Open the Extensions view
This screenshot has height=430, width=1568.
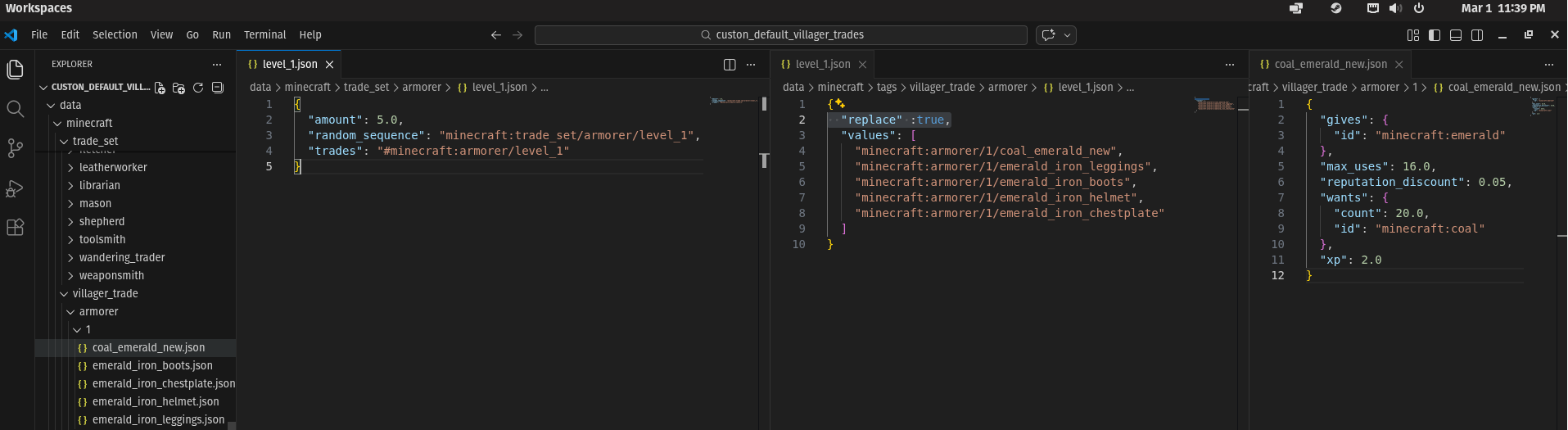(x=15, y=228)
